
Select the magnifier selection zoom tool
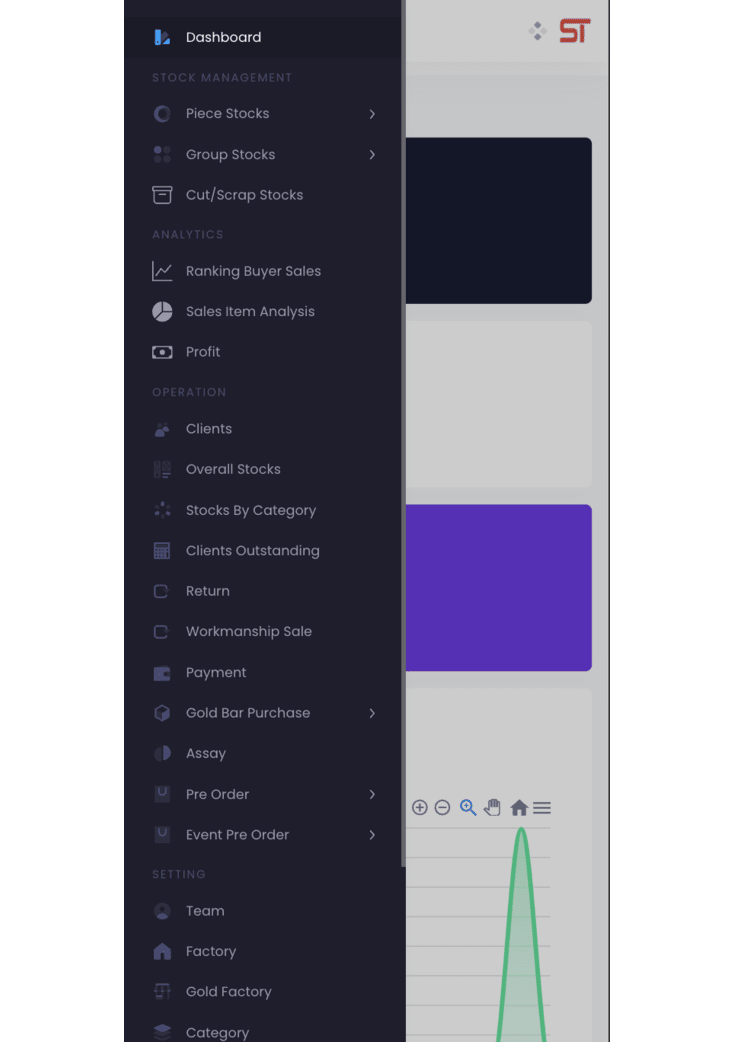[x=468, y=808]
